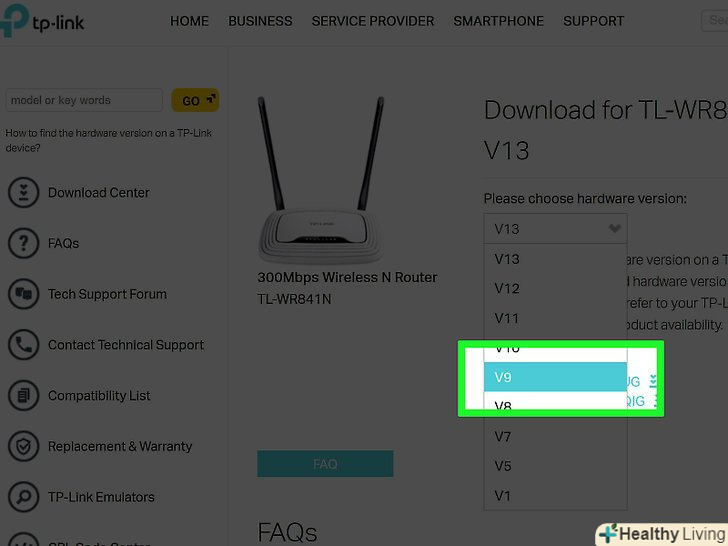
Task: Select V11 in the version list
Action: (555, 318)
